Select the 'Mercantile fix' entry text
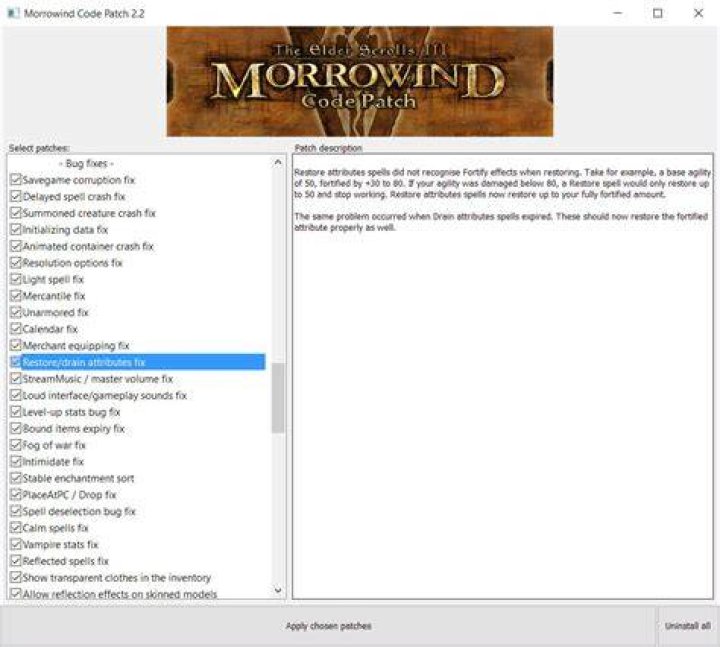This screenshot has width=720, height=647. (54, 296)
